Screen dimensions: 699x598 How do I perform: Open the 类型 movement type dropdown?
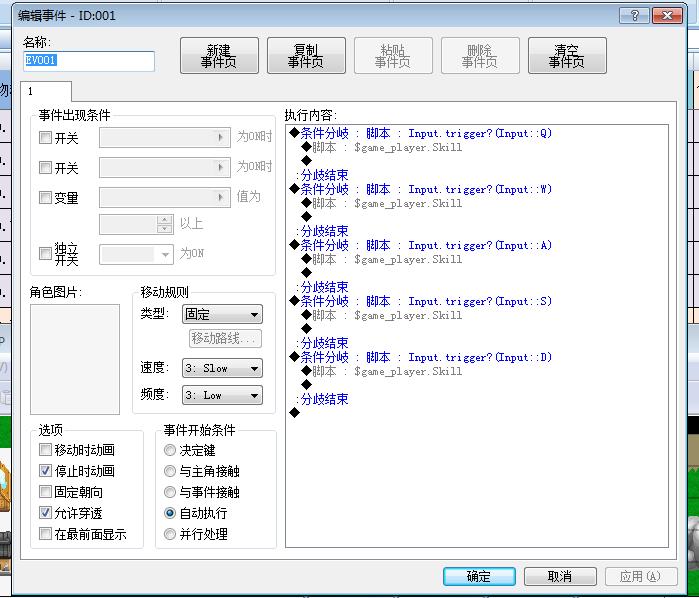[222, 314]
